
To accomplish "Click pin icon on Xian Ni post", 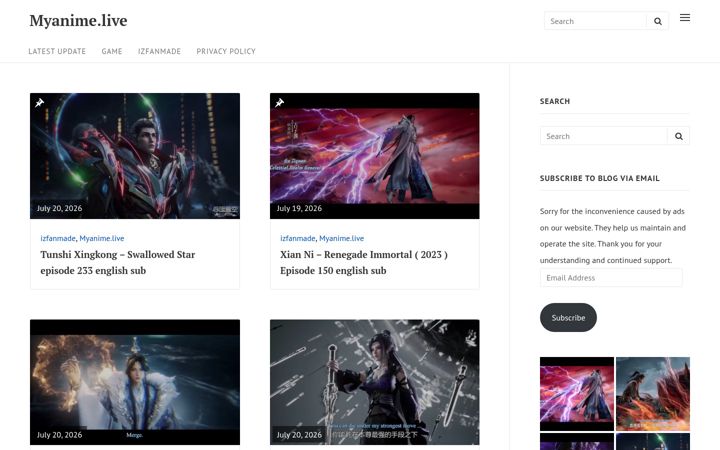I will click(279, 102).
